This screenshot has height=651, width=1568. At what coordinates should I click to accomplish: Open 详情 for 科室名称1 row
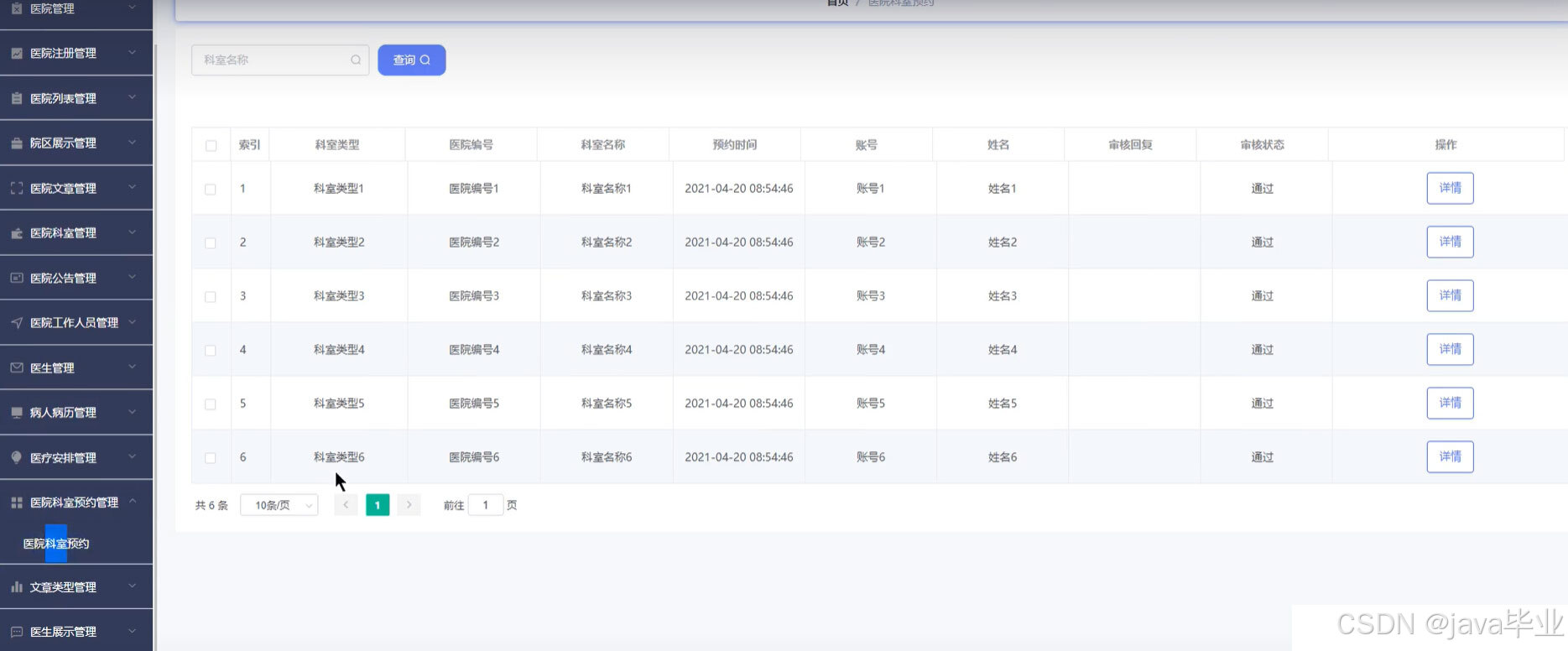[x=1450, y=188]
